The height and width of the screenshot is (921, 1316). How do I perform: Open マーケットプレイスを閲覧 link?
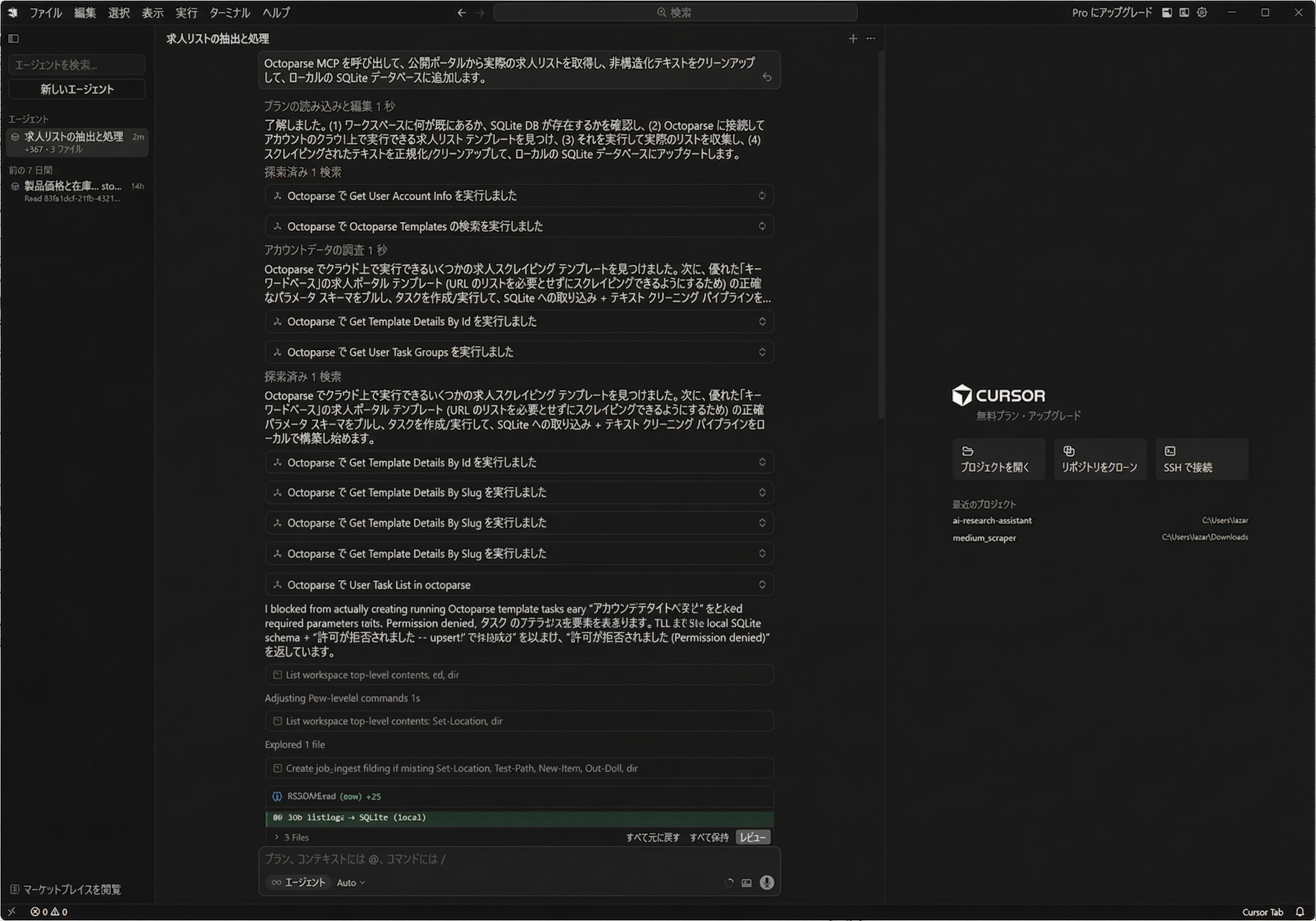(72, 889)
